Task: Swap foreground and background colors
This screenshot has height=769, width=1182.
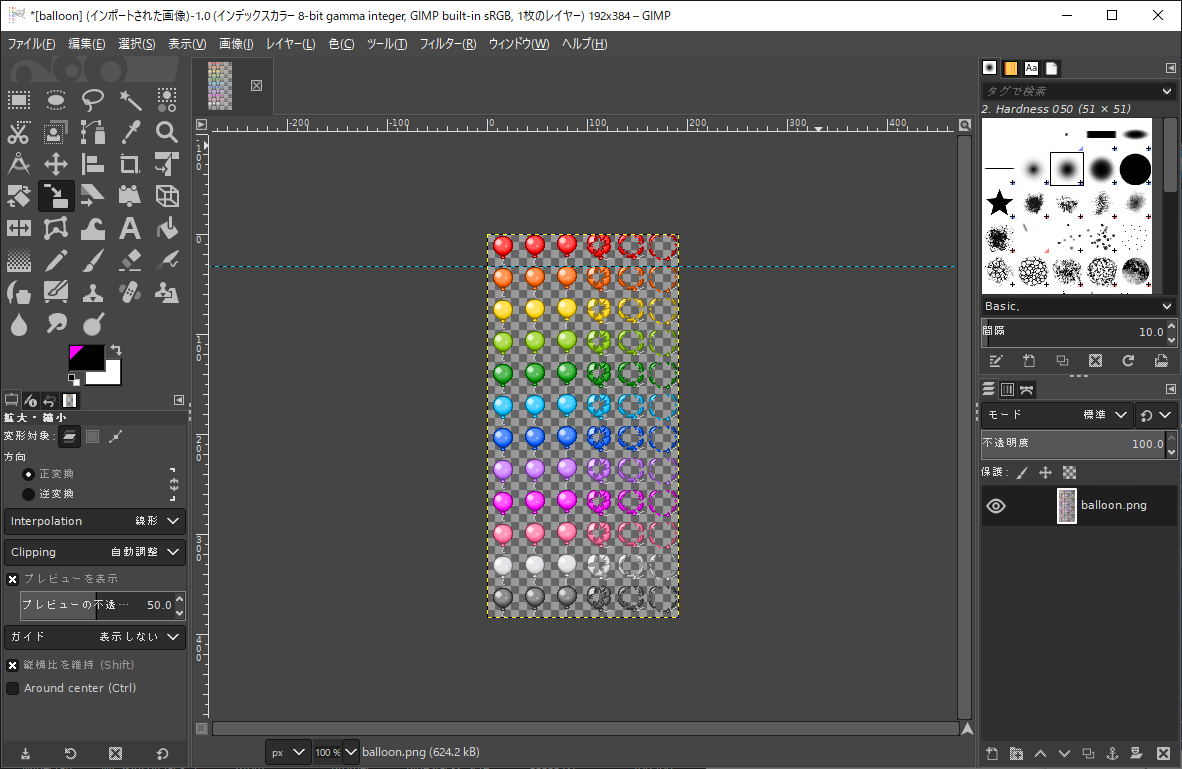Action: [x=115, y=350]
